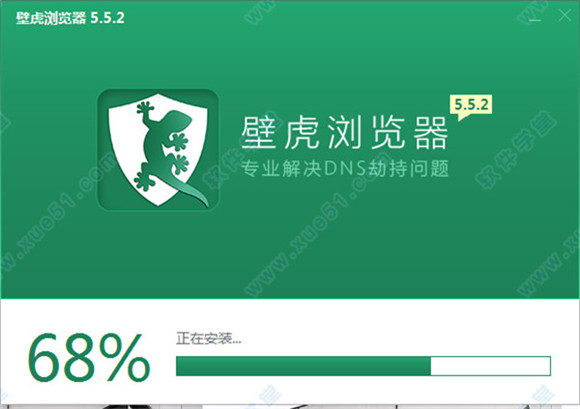Minimize the installer window

point(535,17)
